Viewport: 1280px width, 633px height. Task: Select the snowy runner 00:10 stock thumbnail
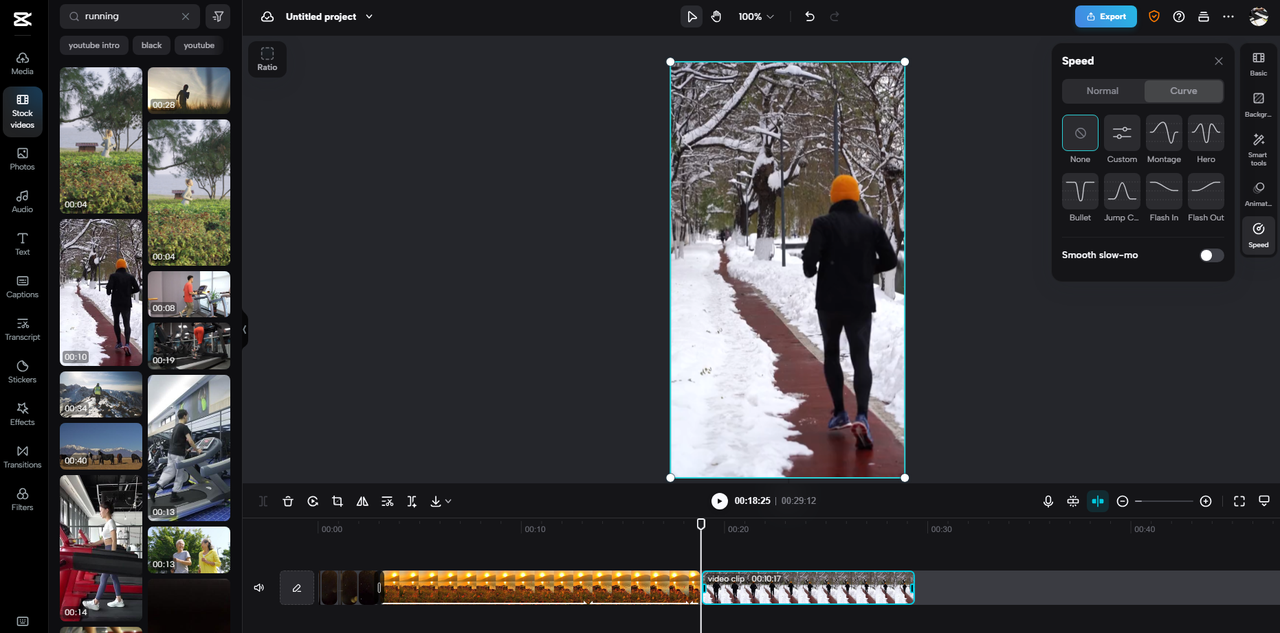pos(101,292)
